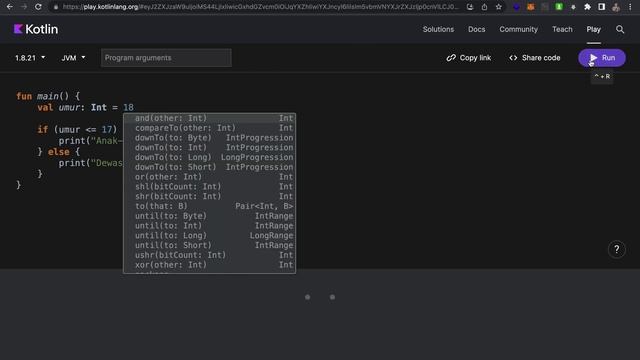Open the Kotlin version 1.8.21 dropdown
Screen dimensions: 640x360
pyautogui.click(x=30, y=58)
